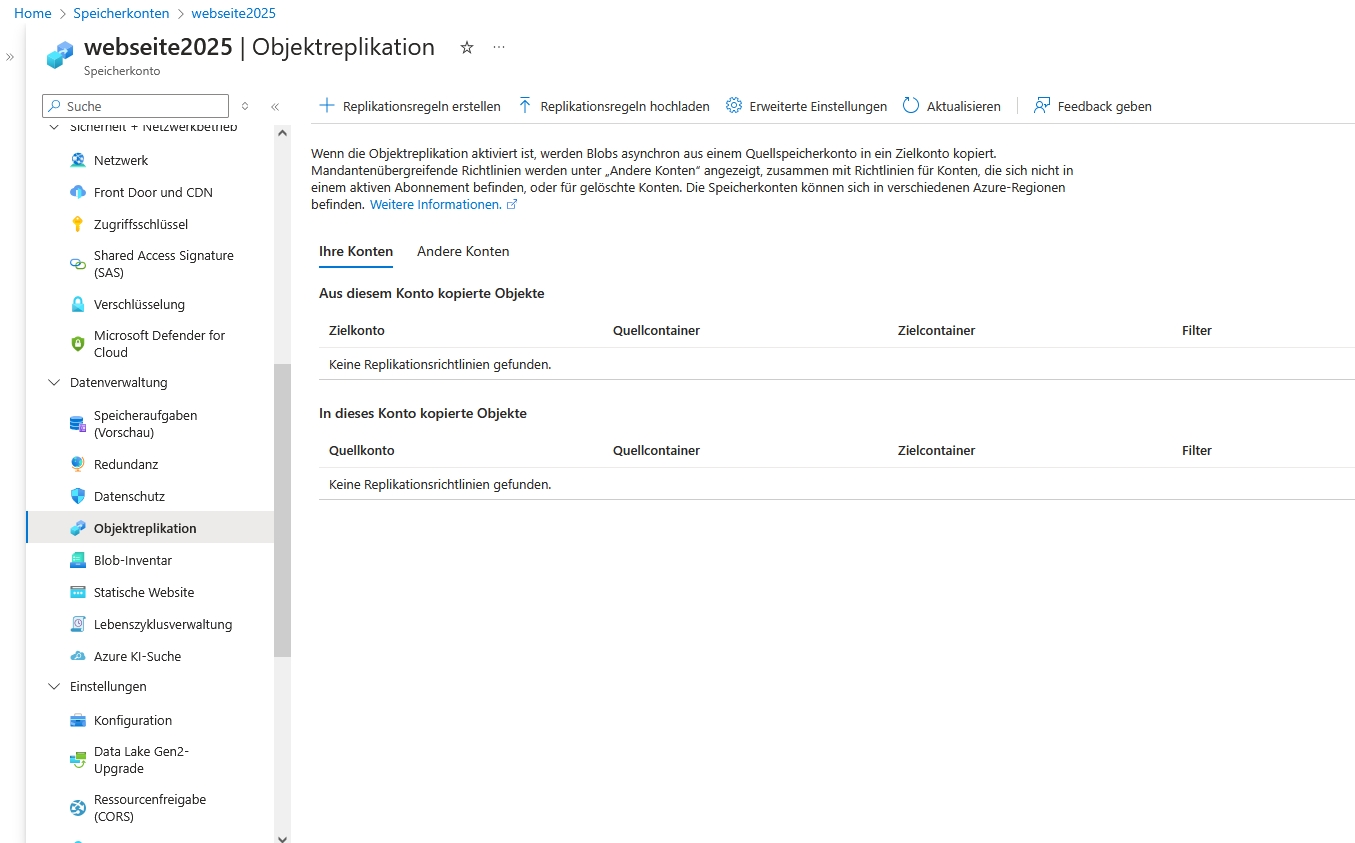Collapse the Einstellungen section chevron
This screenshot has width=1355, height=843.
(54, 686)
